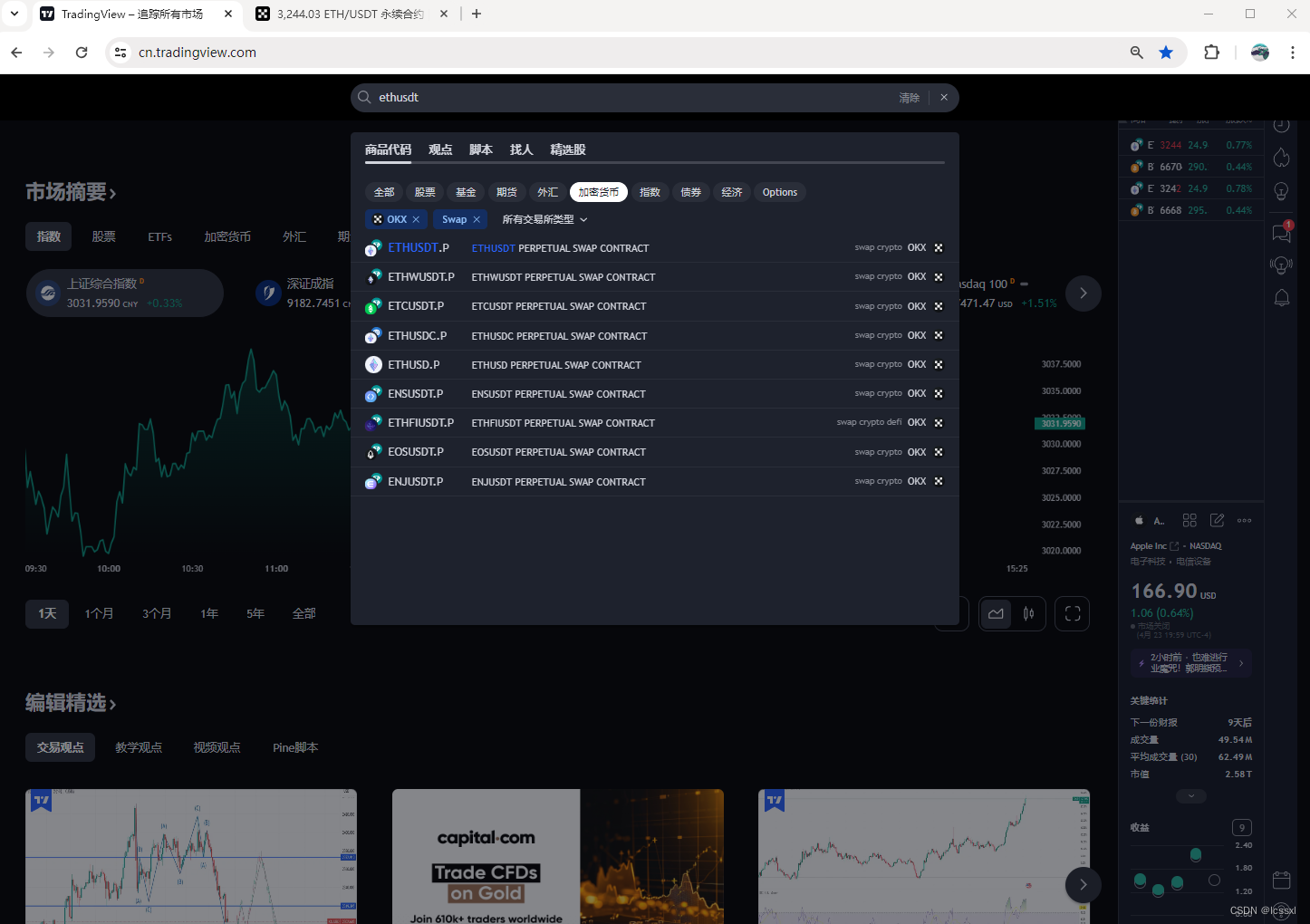The width and height of the screenshot is (1310, 924).
Task: Click the edit note icon in Apple details panel
Action: (1217, 520)
